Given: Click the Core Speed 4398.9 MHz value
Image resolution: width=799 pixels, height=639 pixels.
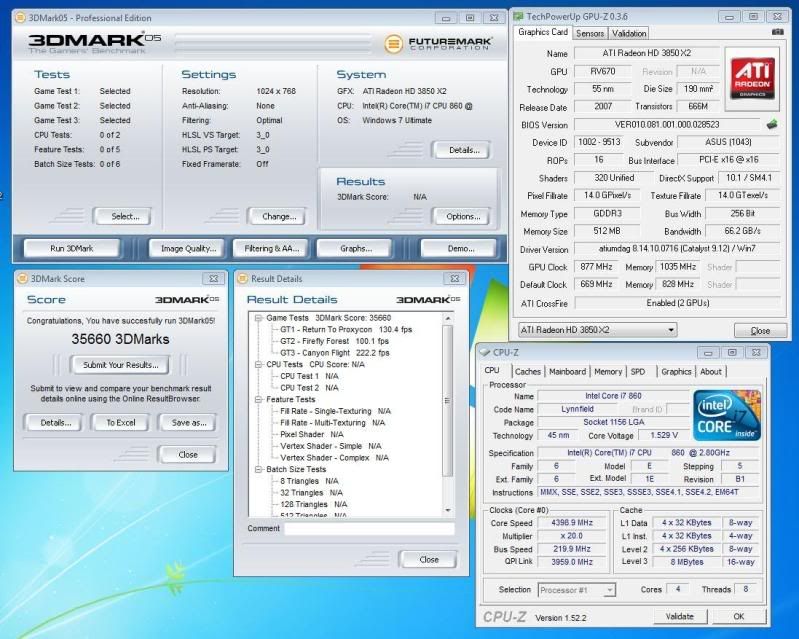Looking at the screenshot, I should pos(572,523).
